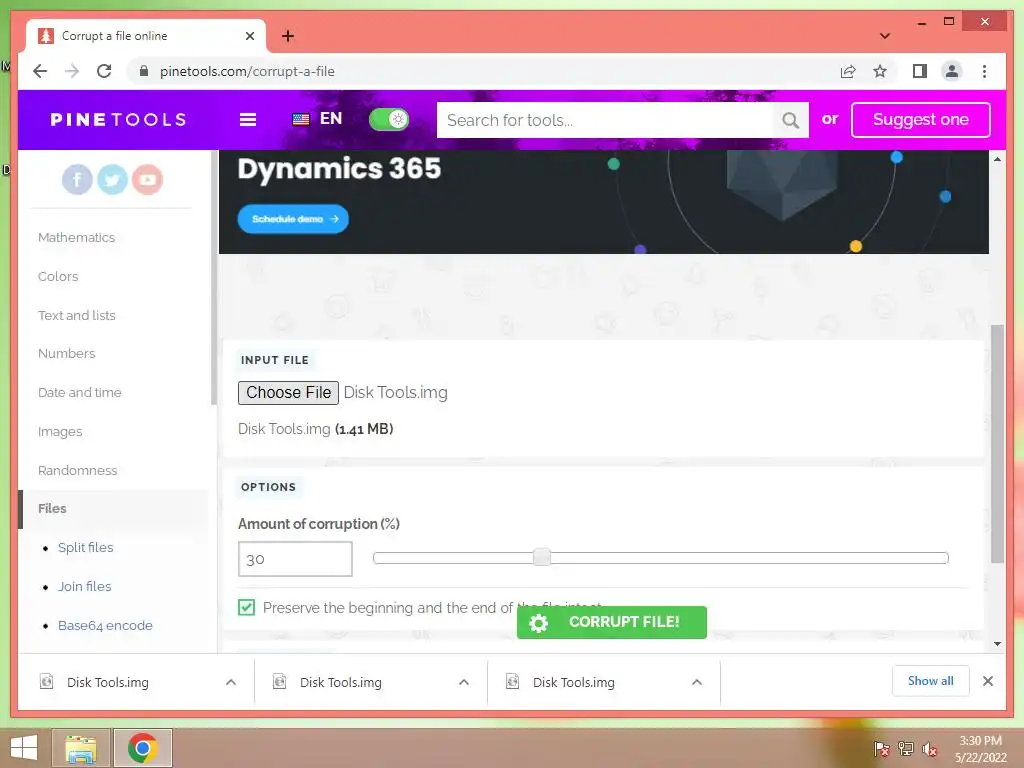
Task: Click the Chrome taskbar icon
Action: 142,748
